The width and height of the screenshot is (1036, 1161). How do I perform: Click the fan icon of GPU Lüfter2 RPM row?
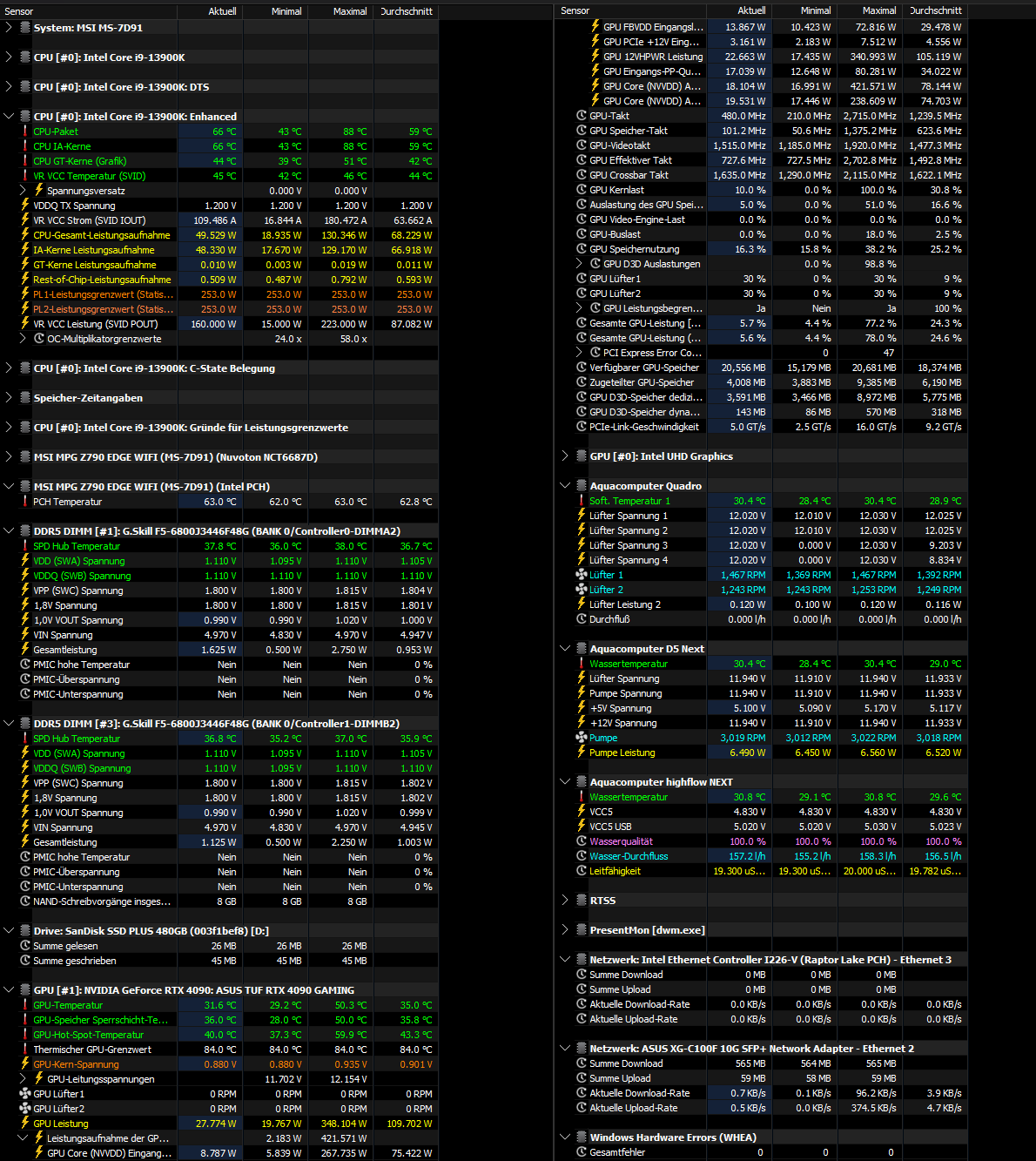(x=25, y=1109)
